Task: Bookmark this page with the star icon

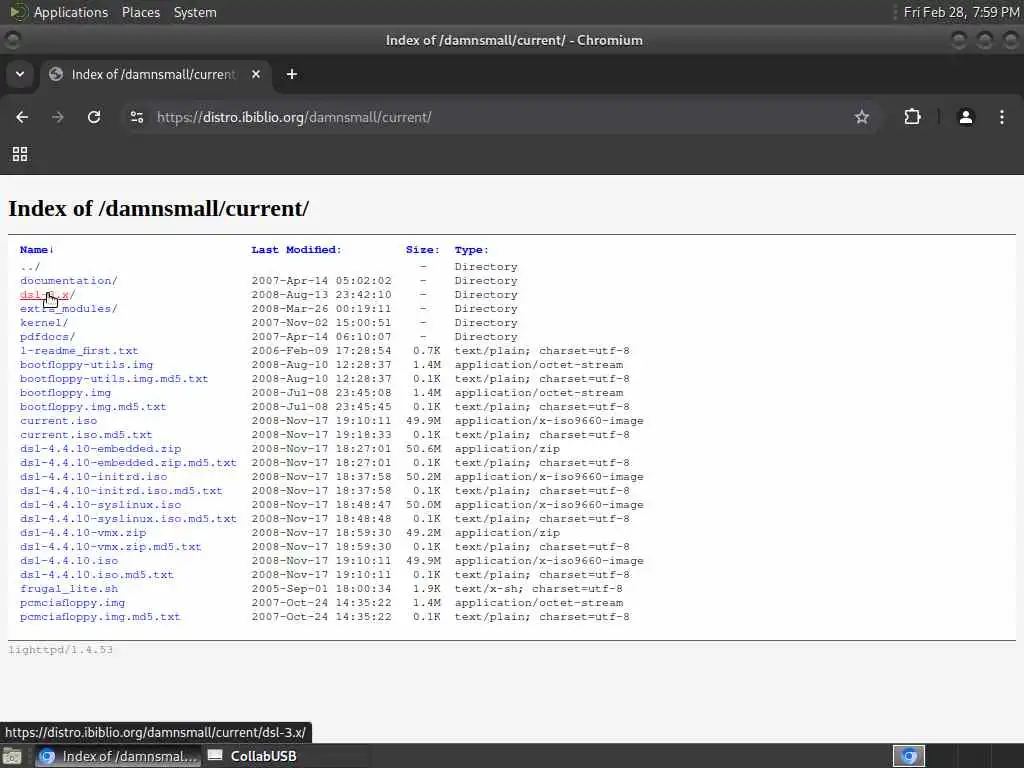Action: (x=862, y=117)
